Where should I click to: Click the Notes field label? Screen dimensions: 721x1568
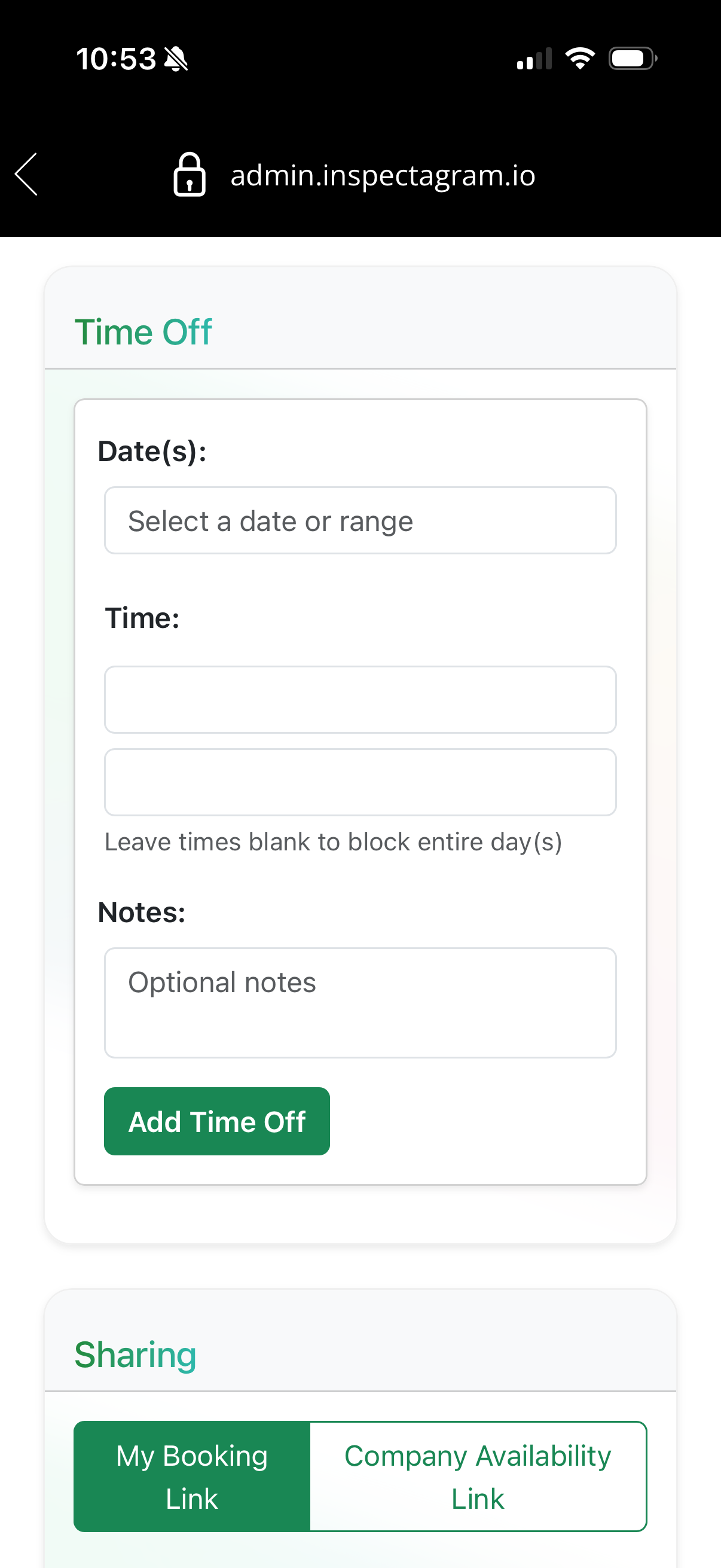pos(142,913)
